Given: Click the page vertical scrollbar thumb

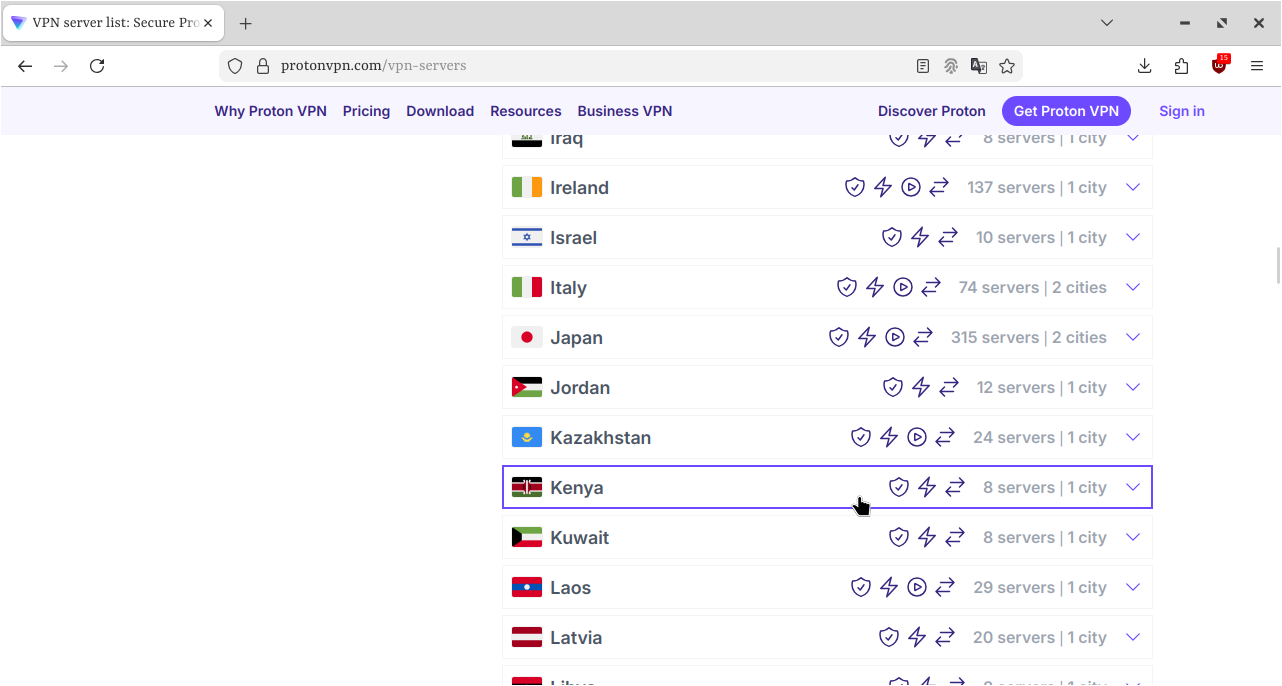Looking at the screenshot, I should pyautogui.click(x=1278, y=264).
